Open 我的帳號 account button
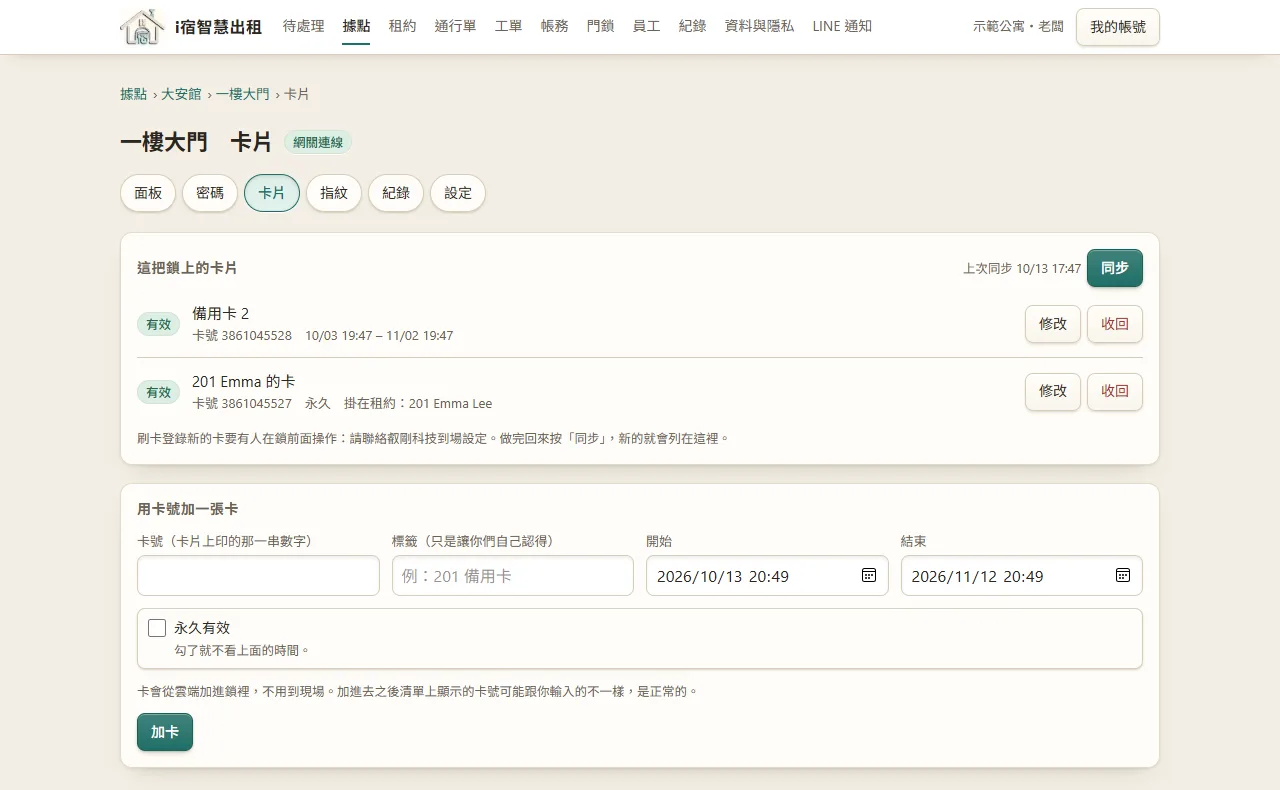Screen dimensions: 1280x790 coord(1118,27)
